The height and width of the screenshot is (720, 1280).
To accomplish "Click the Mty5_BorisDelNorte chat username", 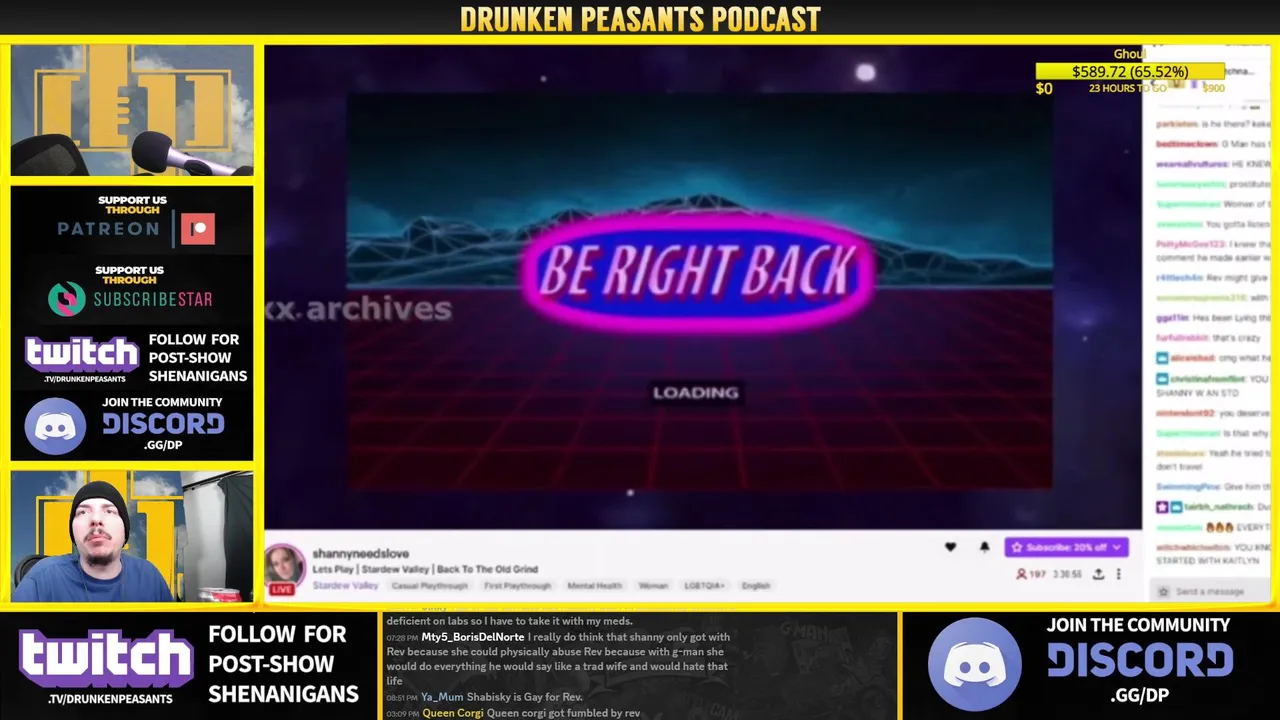I will click(473, 637).
